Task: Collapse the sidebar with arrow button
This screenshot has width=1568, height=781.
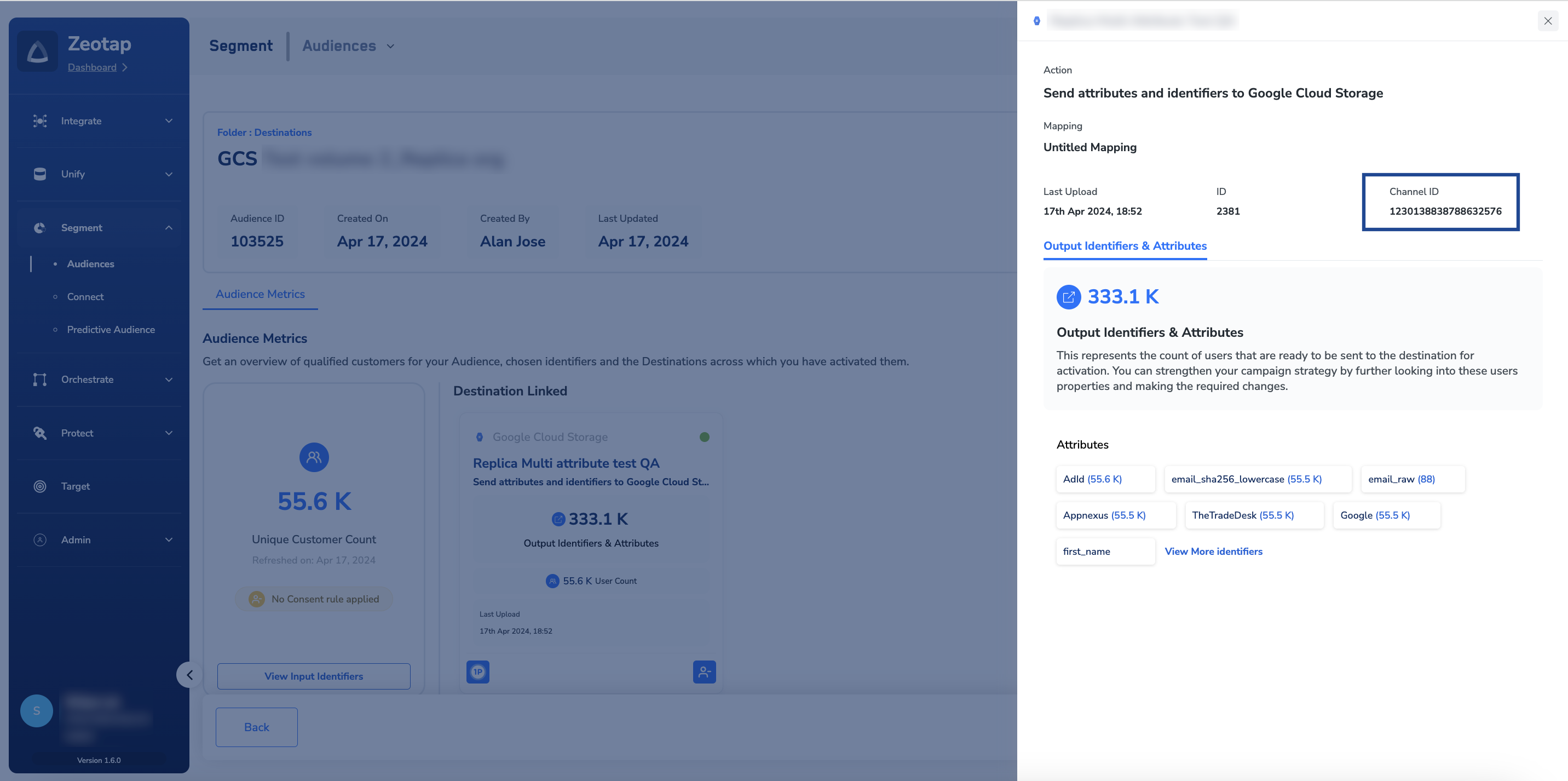Action: [189, 675]
